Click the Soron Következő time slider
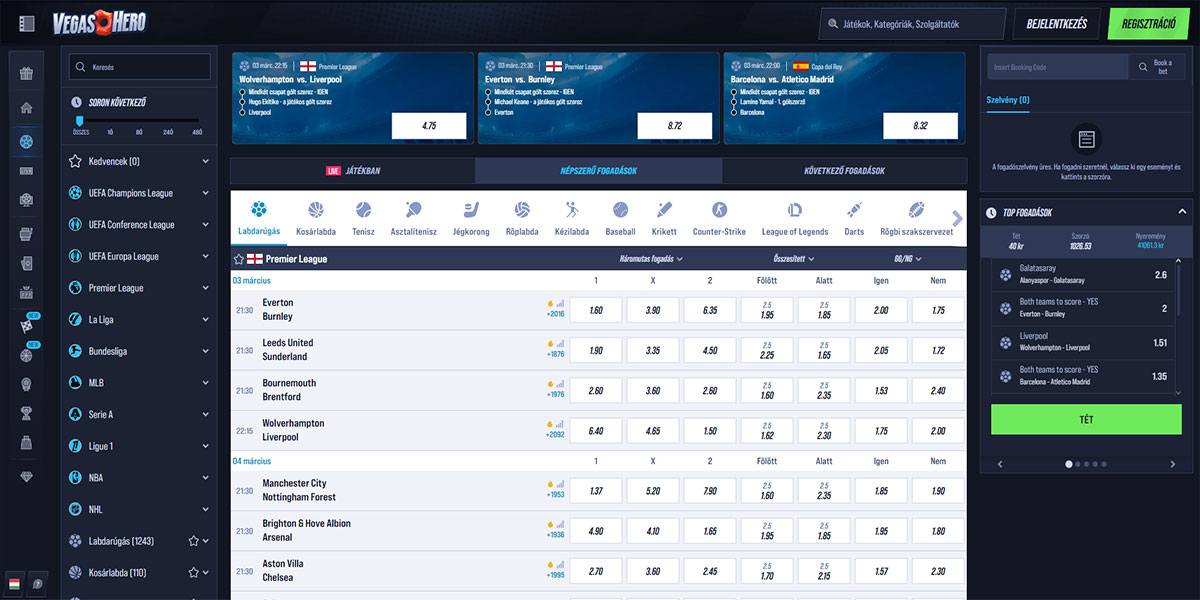Screen dimensions: 1200x600 (80, 121)
